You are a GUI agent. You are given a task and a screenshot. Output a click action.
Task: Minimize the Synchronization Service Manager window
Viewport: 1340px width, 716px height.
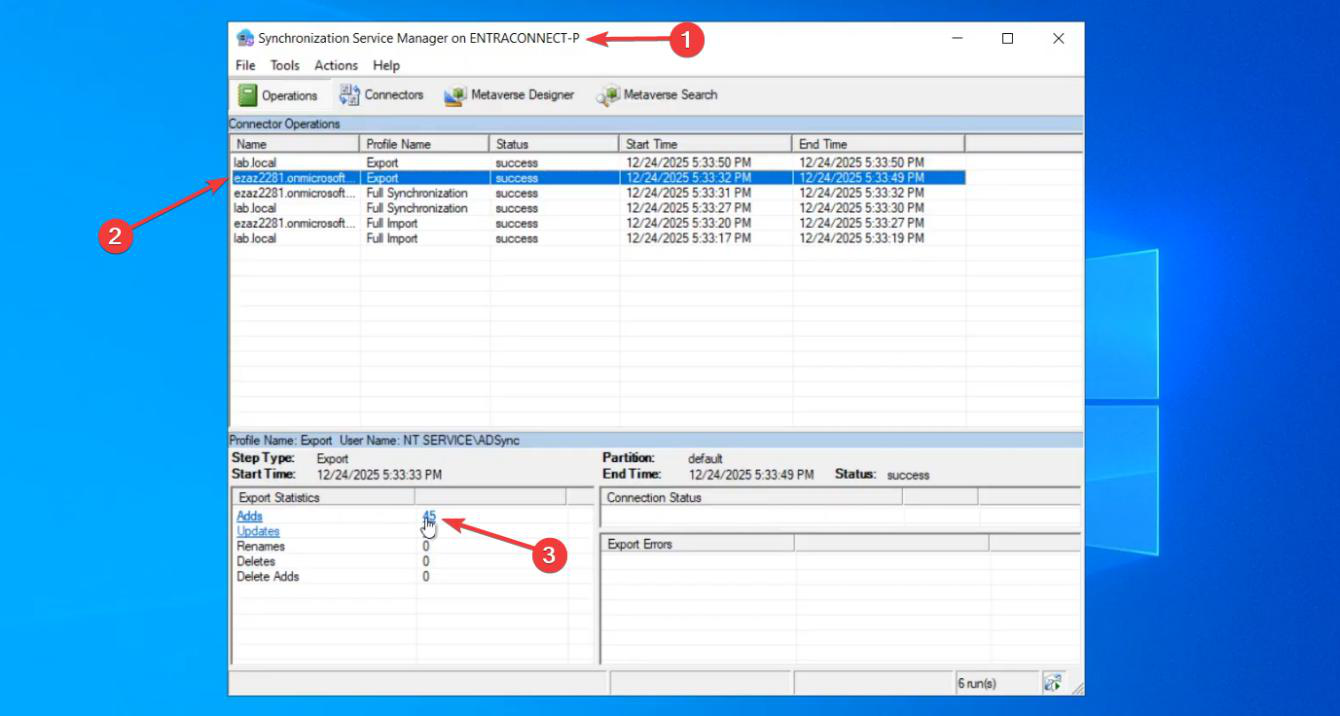(957, 38)
